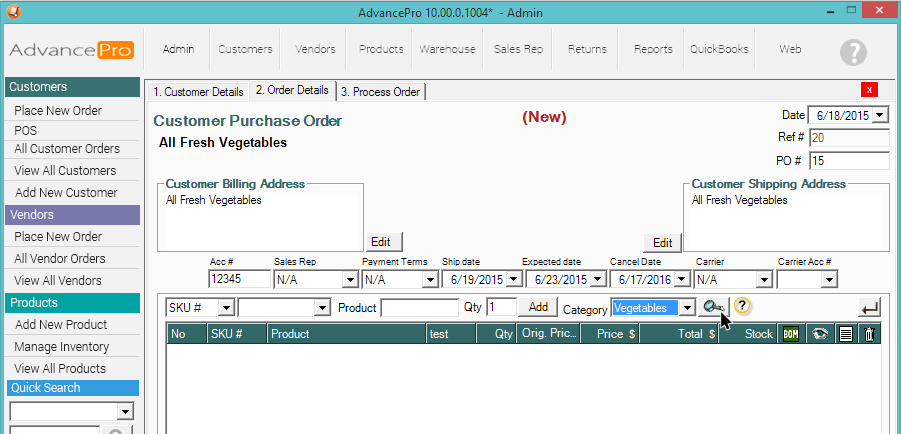Click the PO # input field
901x434 pixels.
tap(848, 161)
